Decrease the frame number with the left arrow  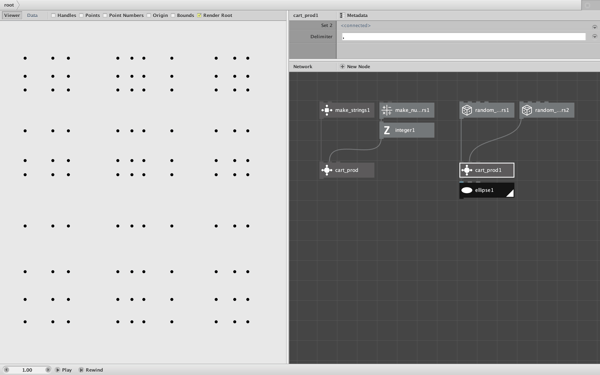7,370
